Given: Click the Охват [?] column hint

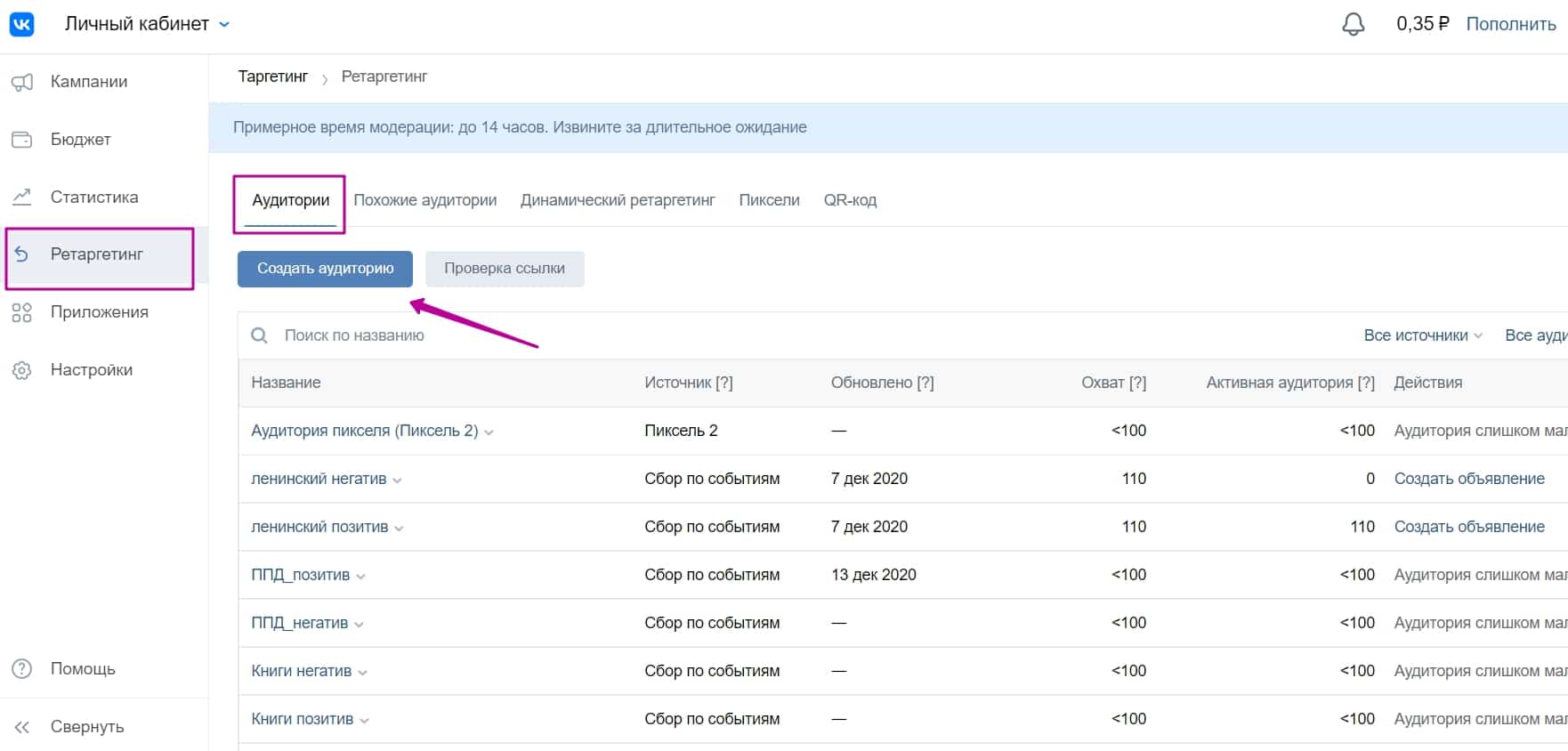Looking at the screenshot, I should pyautogui.click(x=1137, y=383).
